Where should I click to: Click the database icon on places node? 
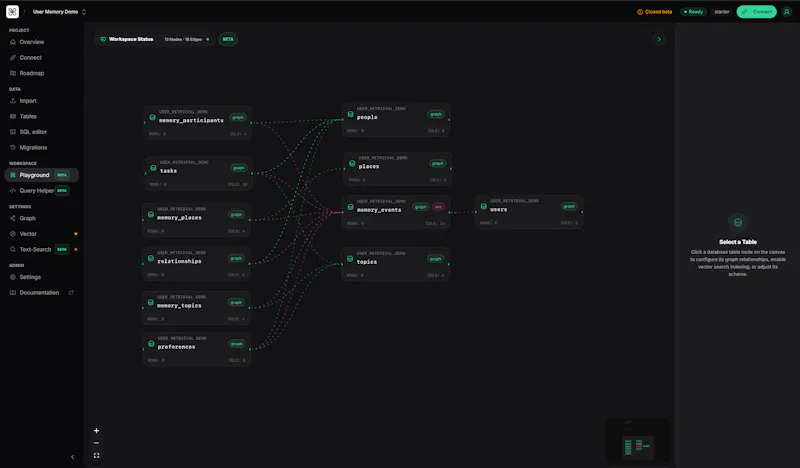(x=352, y=163)
